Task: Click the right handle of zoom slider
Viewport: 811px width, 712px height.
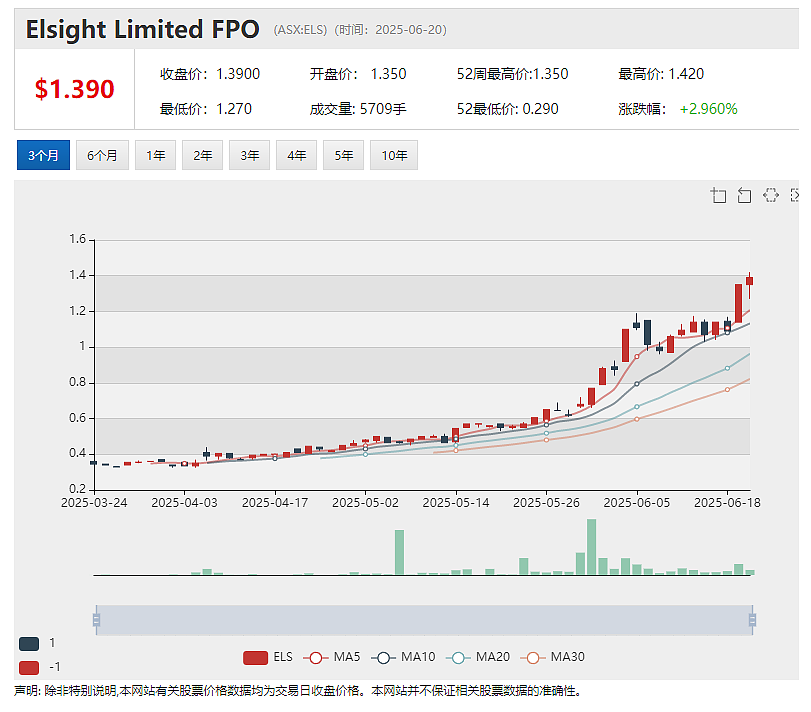Action: 753,620
